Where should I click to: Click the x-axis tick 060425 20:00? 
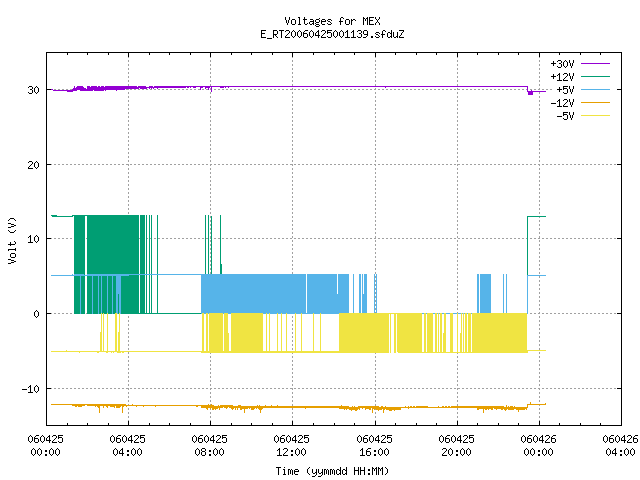point(456,445)
